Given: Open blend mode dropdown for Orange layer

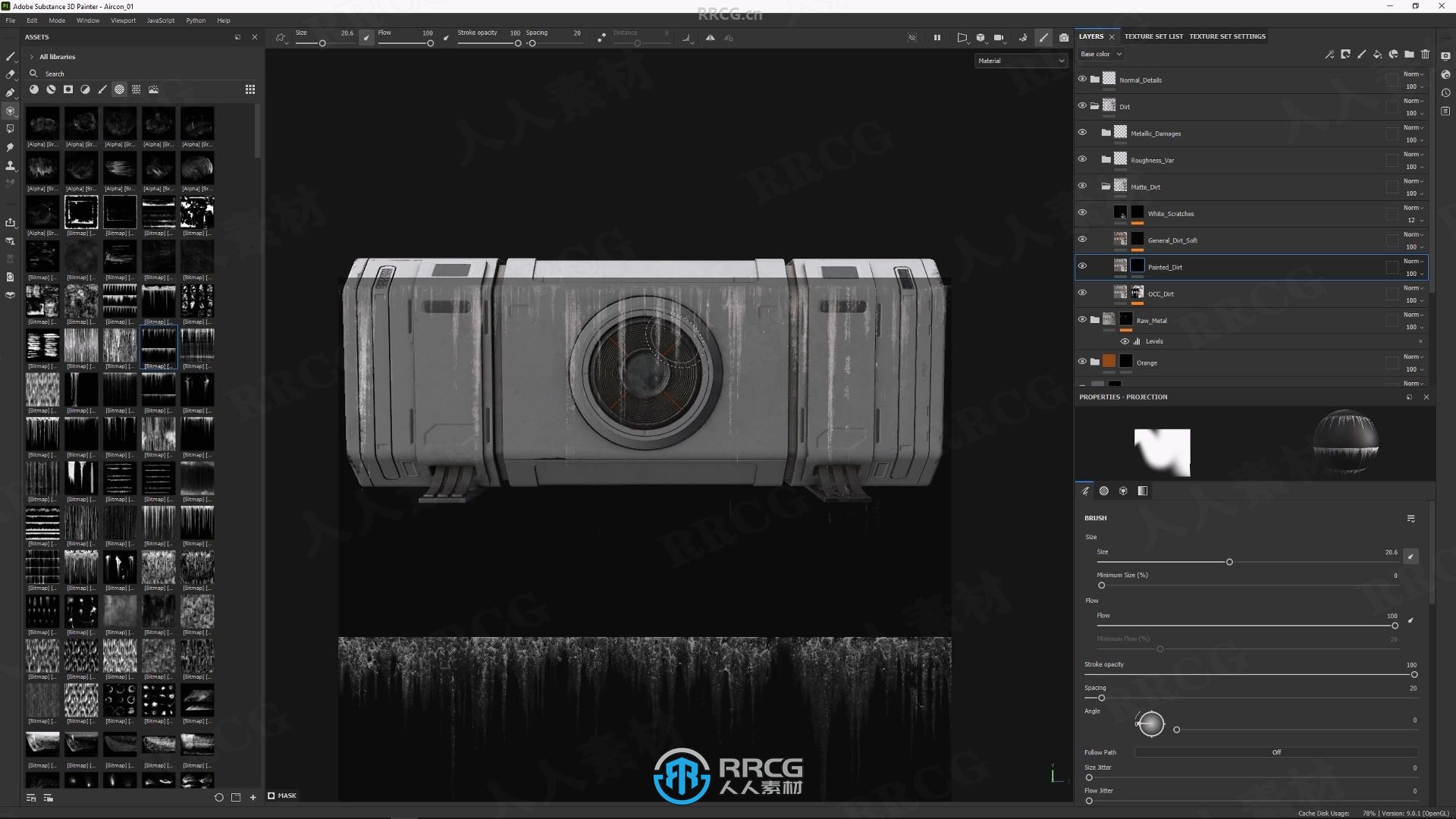Looking at the screenshot, I should (1413, 356).
